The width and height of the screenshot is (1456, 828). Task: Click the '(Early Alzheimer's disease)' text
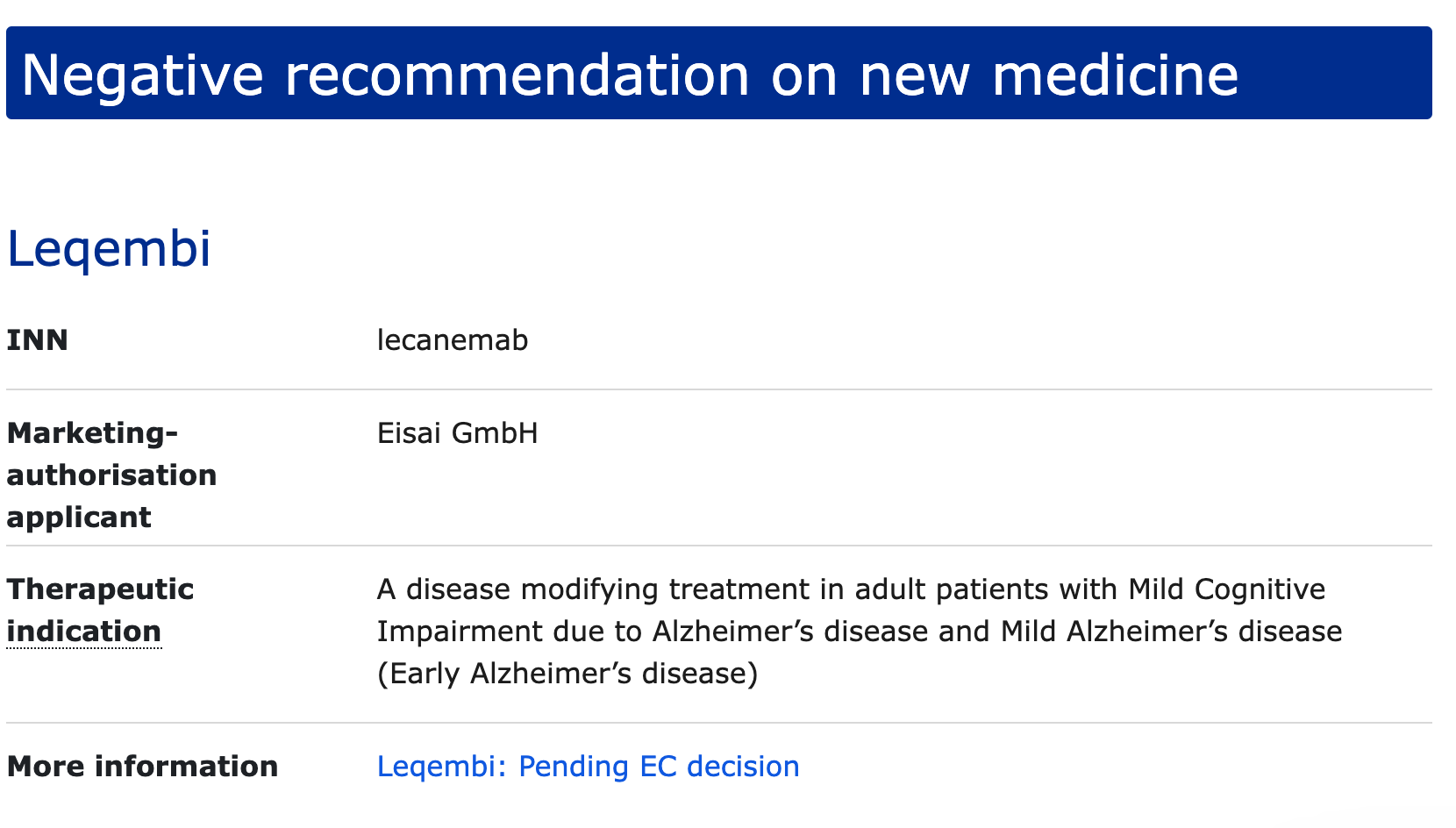point(567,674)
